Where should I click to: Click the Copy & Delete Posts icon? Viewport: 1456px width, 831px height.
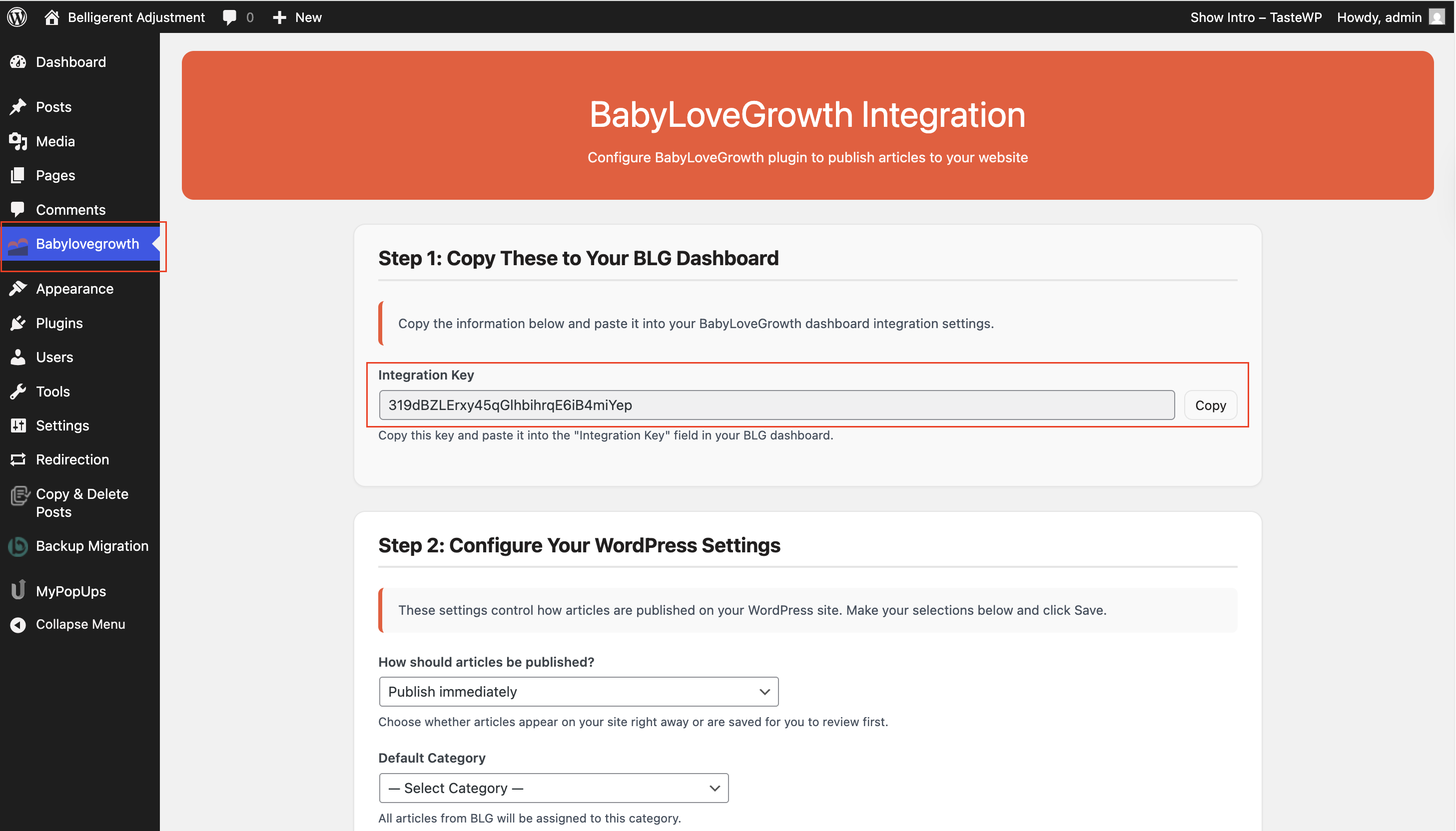tap(19, 495)
